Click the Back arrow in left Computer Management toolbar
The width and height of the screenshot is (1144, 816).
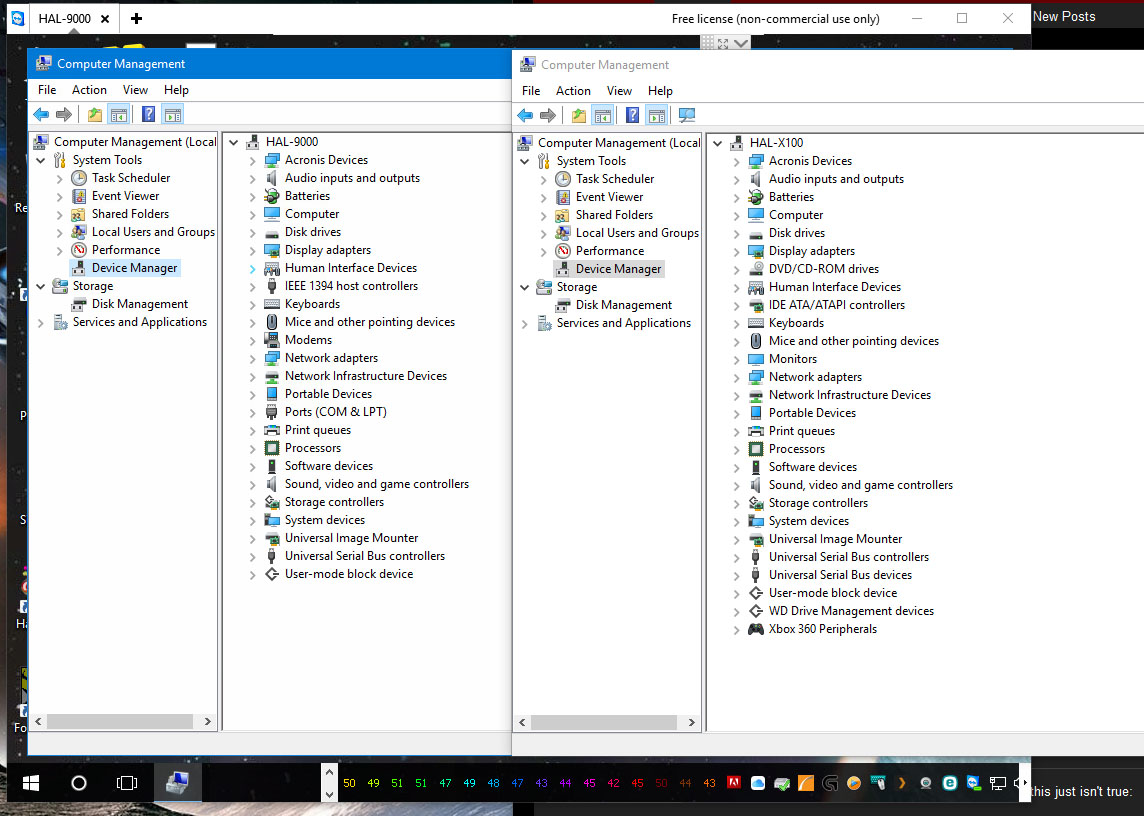[x=42, y=115]
